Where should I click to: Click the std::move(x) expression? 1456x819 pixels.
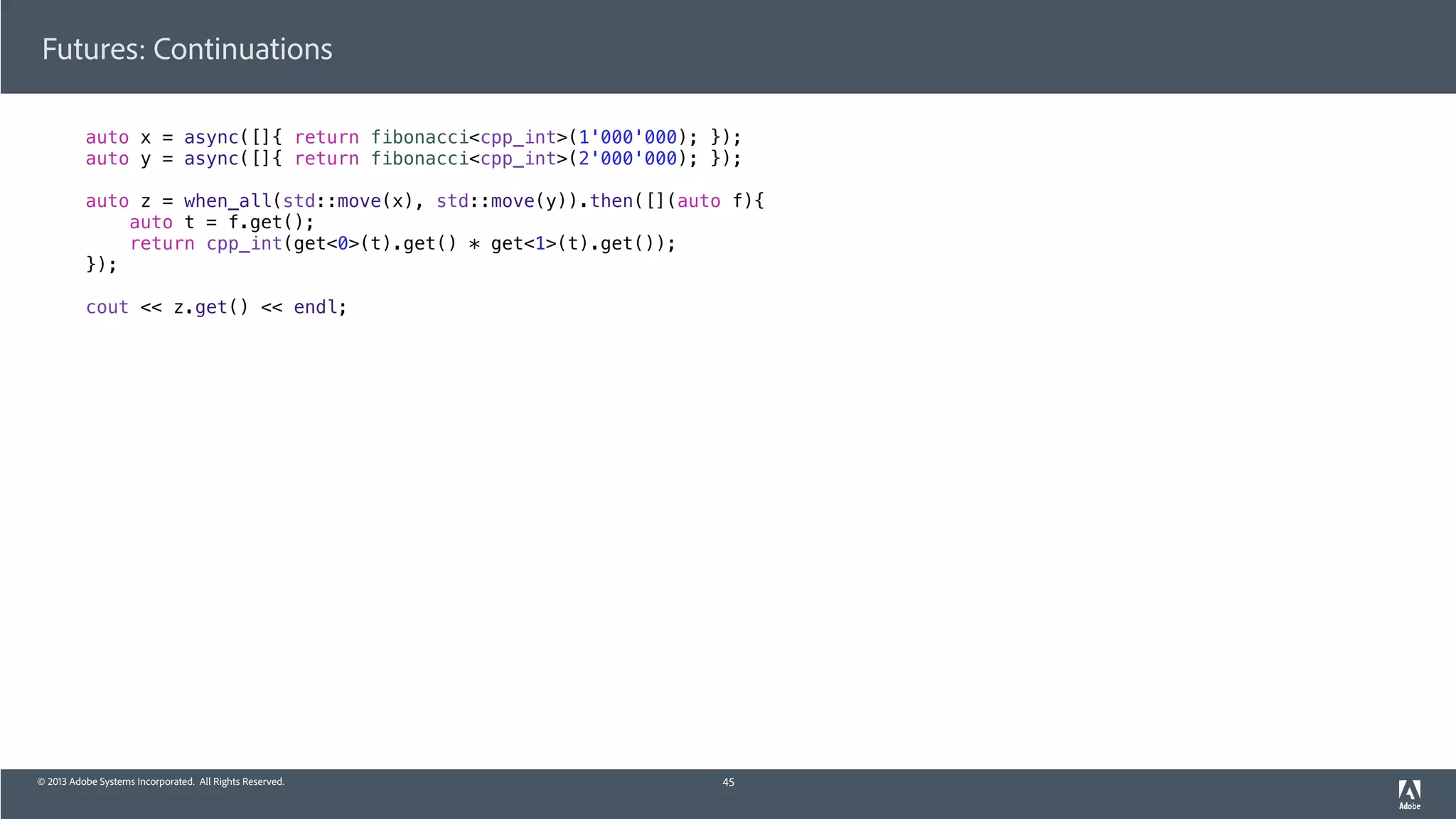coord(348,201)
